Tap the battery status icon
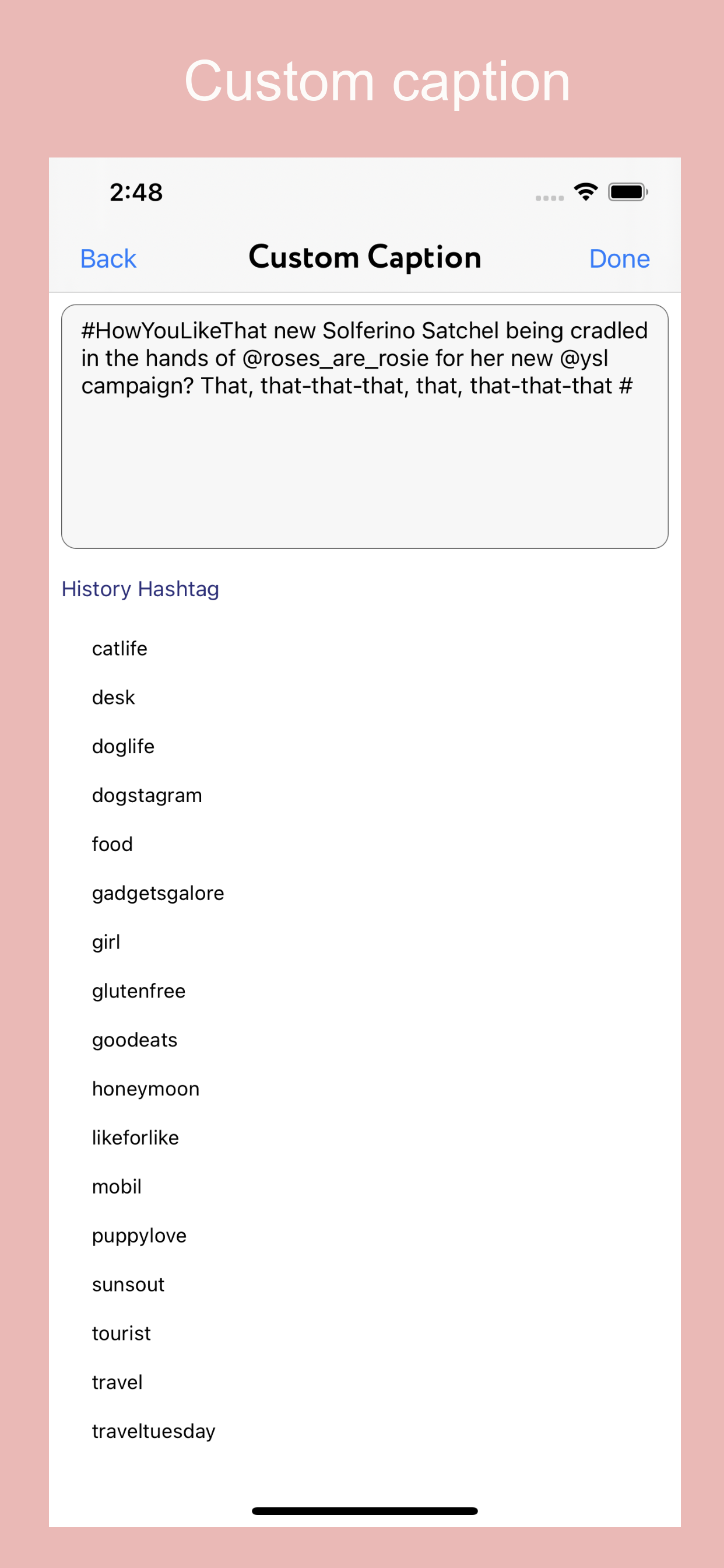The height and width of the screenshot is (1568, 724). point(628,192)
